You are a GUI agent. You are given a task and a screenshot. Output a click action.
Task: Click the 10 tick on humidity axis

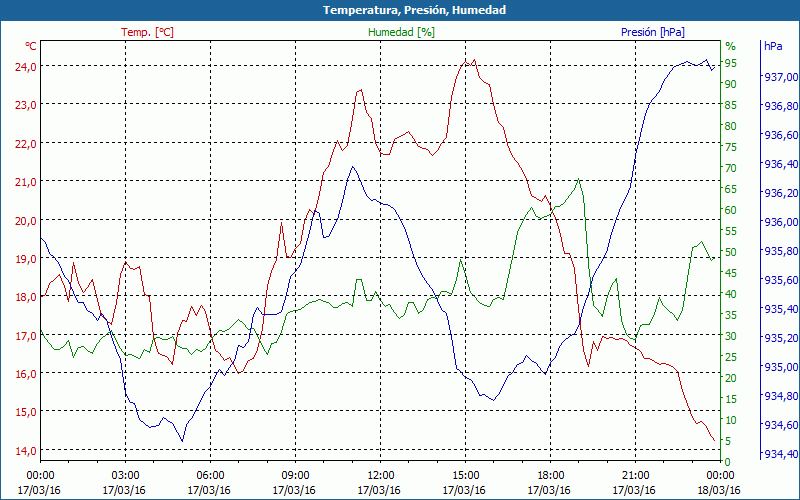[731, 420]
